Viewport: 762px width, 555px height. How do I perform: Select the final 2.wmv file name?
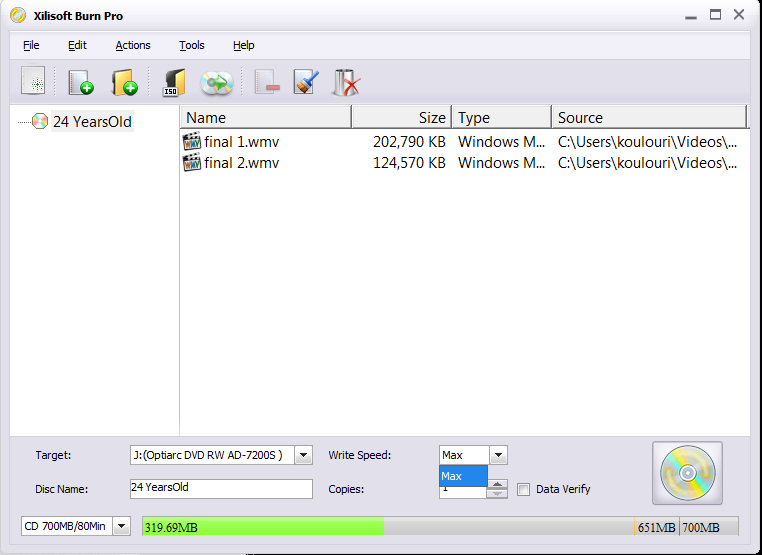coord(242,163)
